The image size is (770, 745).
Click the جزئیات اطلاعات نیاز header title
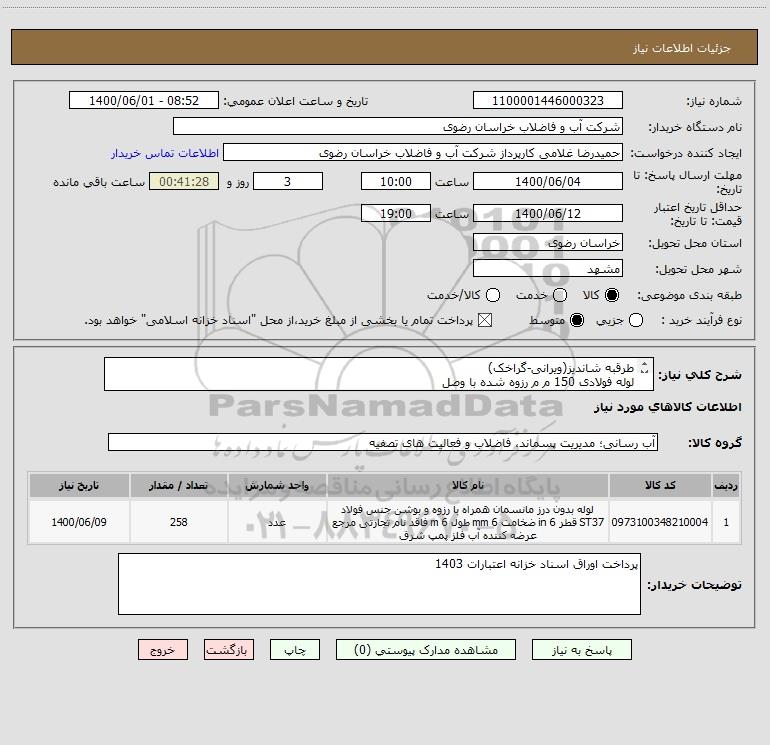coord(682,48)
